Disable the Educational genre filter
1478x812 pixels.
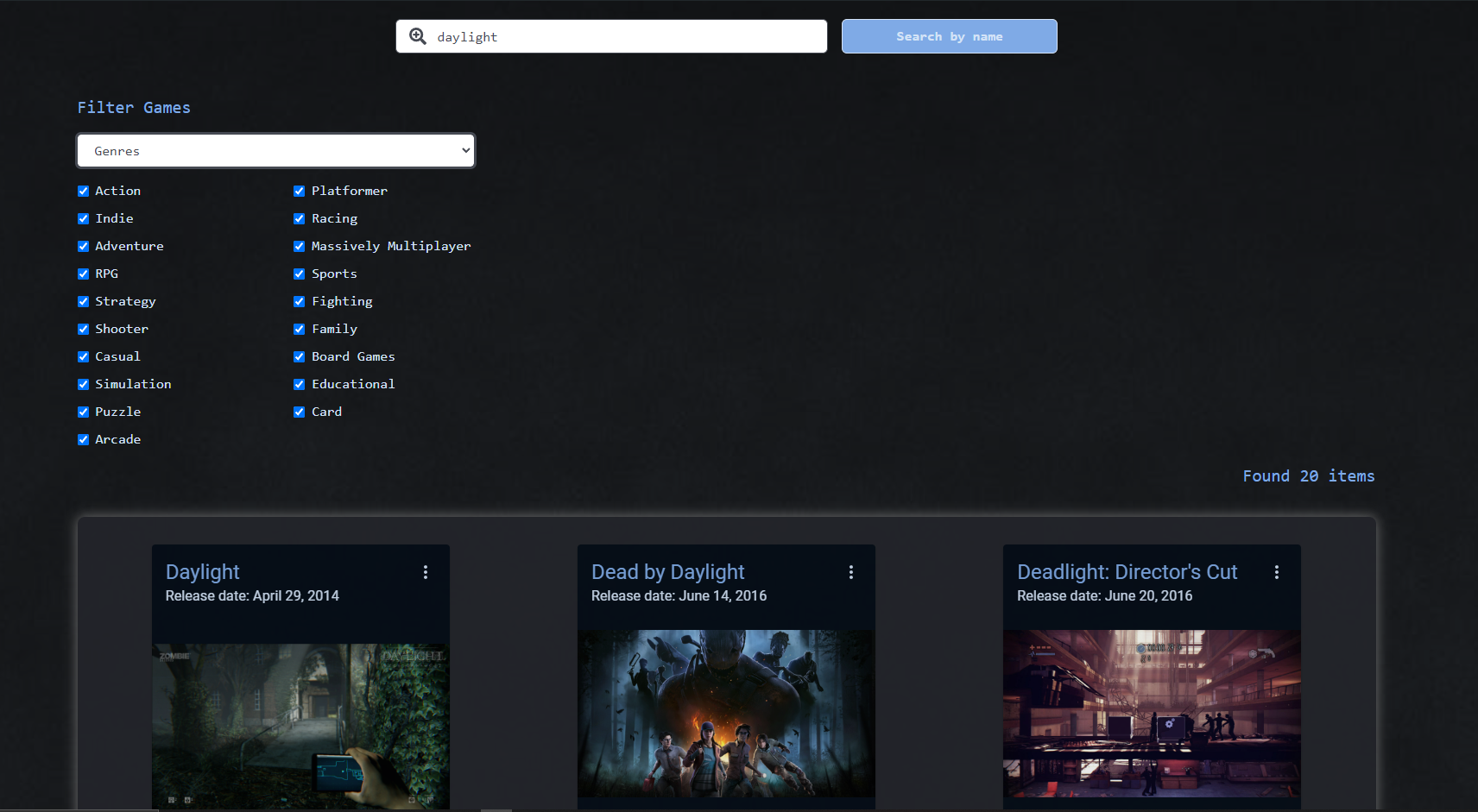tap(300, 385)
